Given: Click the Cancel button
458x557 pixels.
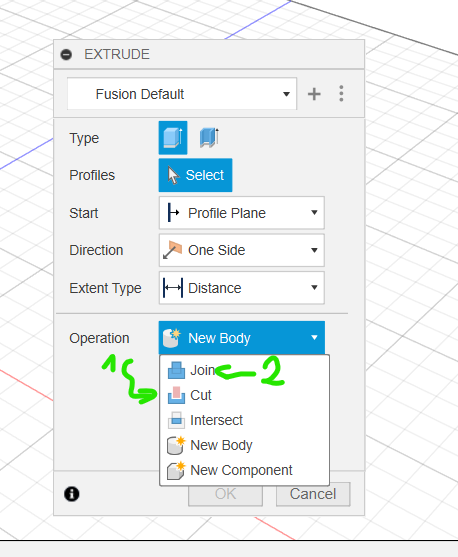Looking at the screenshot, I should coord(313,494).
